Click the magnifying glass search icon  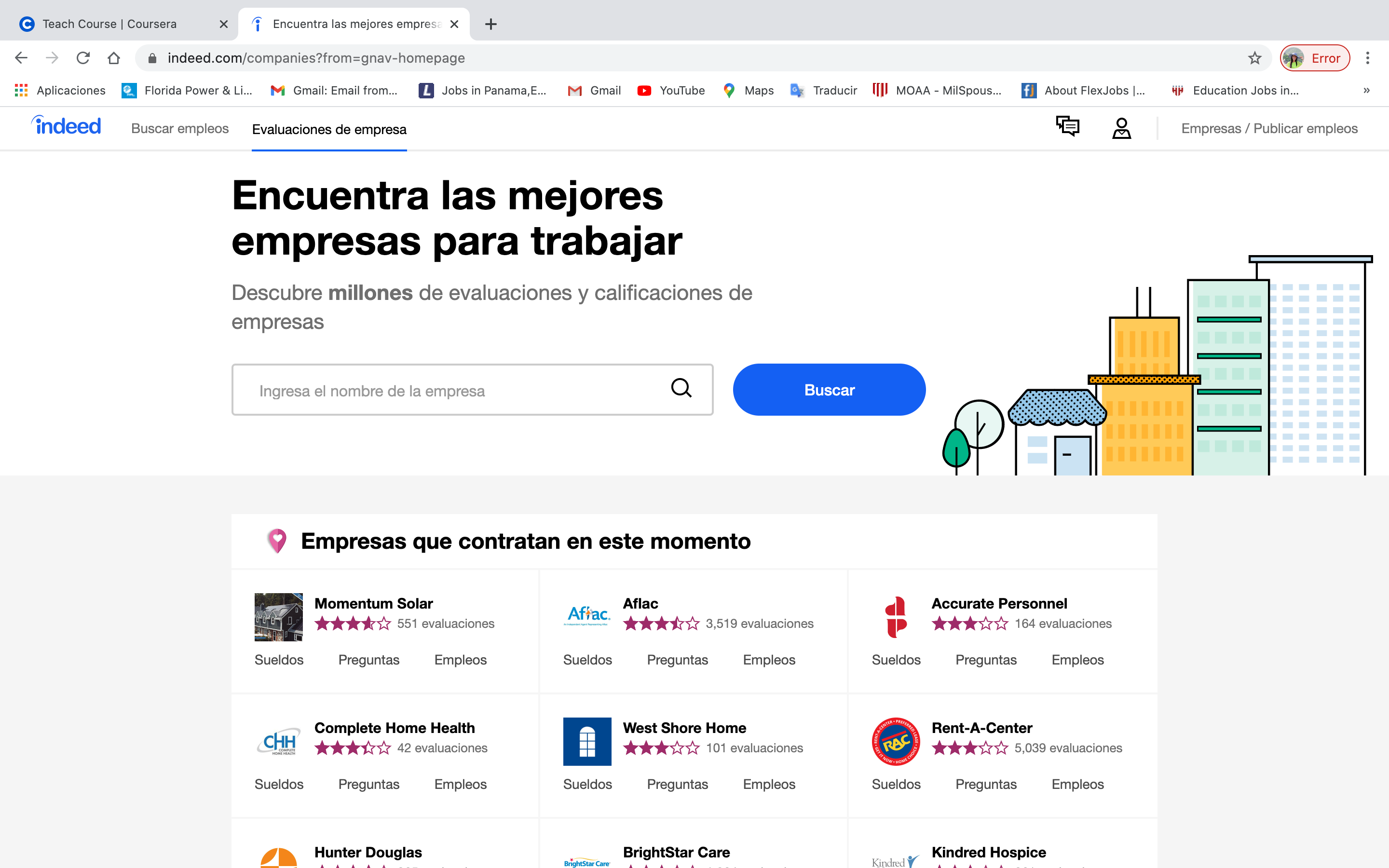[681, 389]
